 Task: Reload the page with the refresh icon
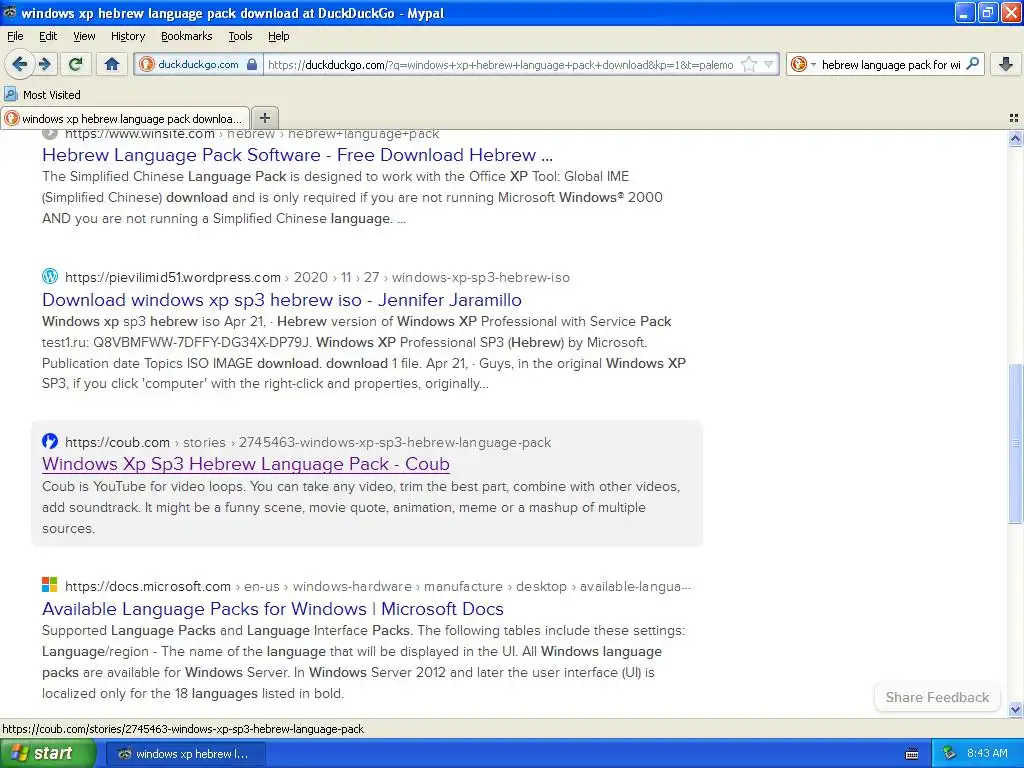(76, 64)
